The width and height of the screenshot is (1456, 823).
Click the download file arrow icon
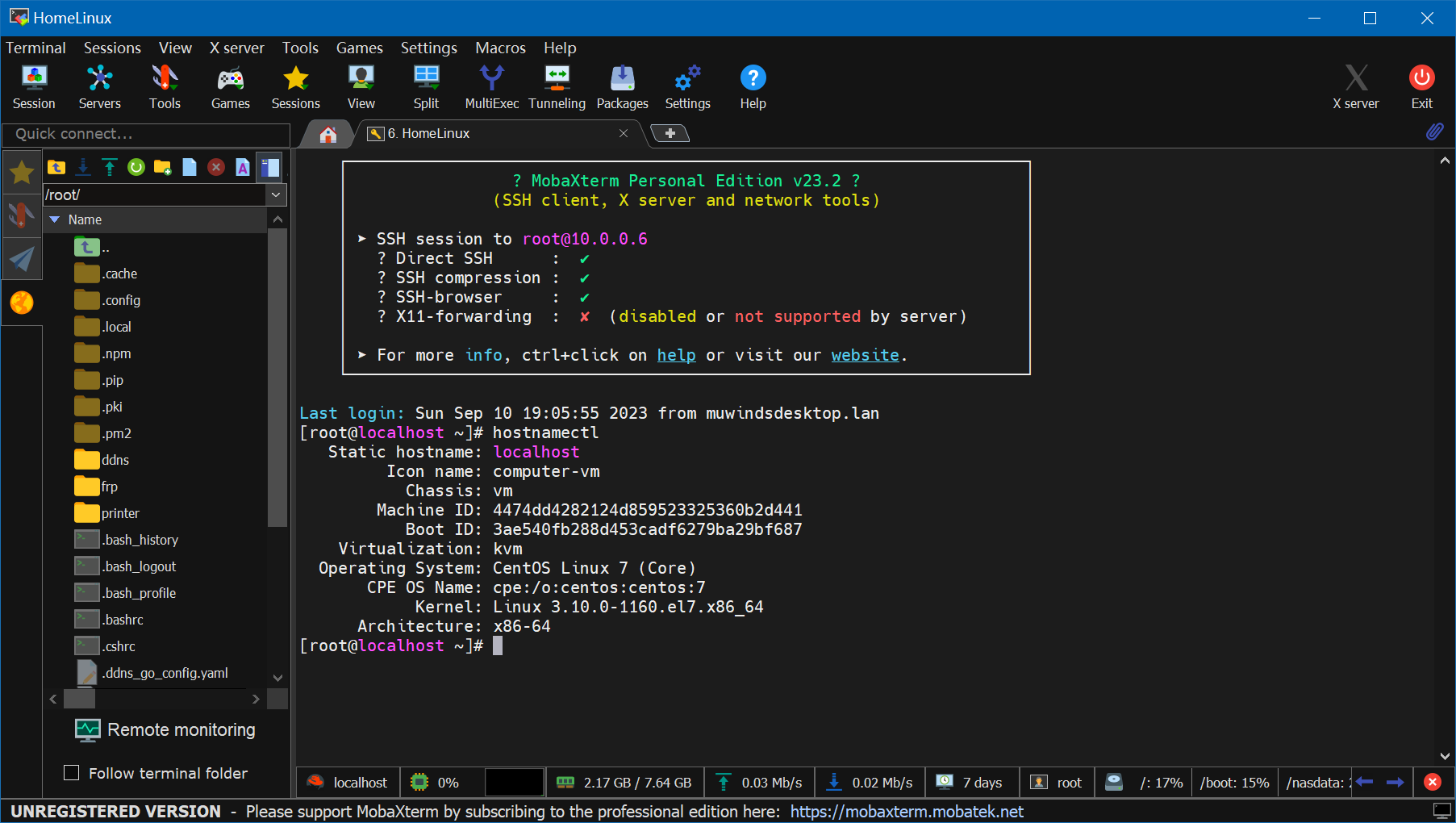tap(83, 167)
